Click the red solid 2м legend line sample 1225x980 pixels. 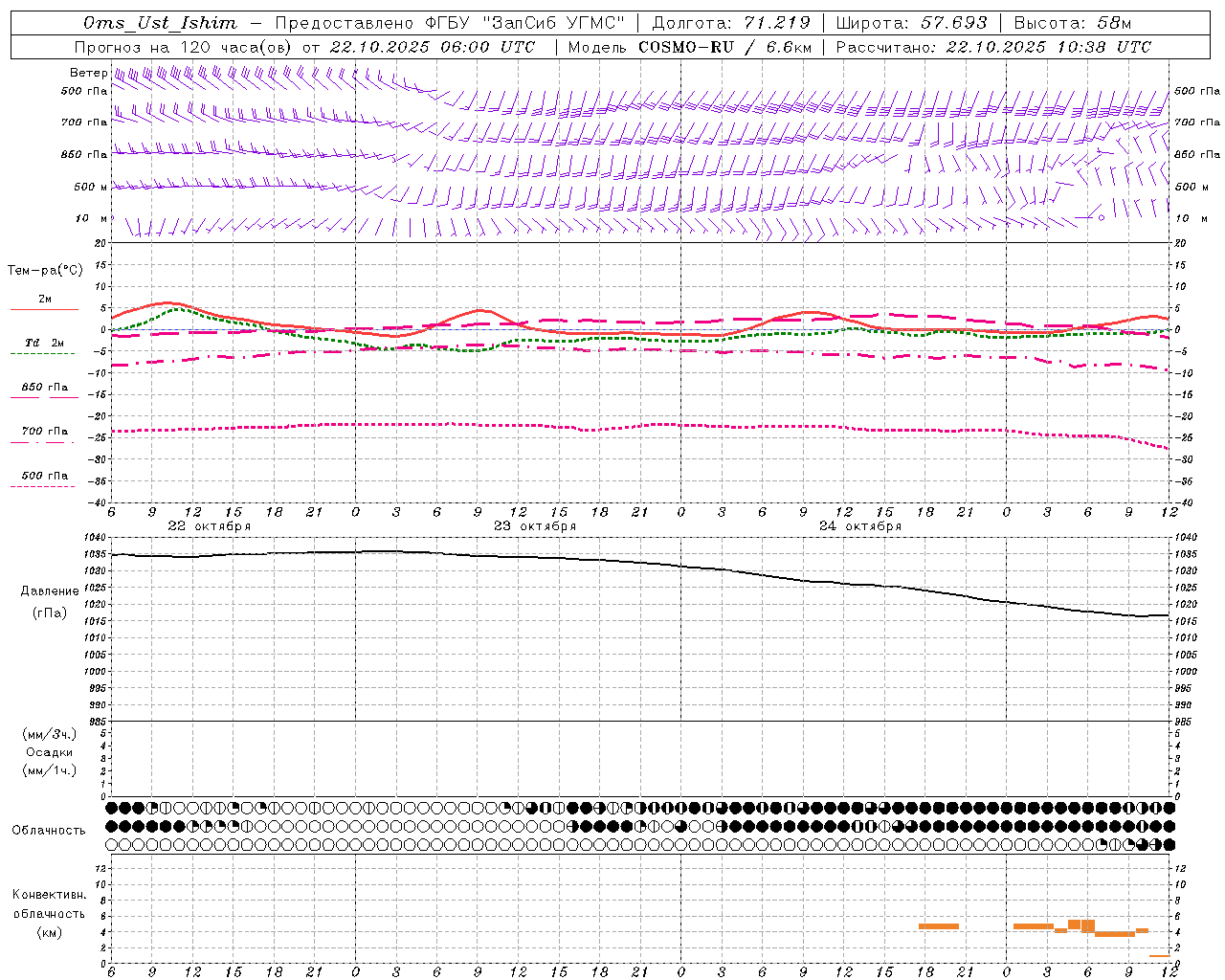point(44,309)
